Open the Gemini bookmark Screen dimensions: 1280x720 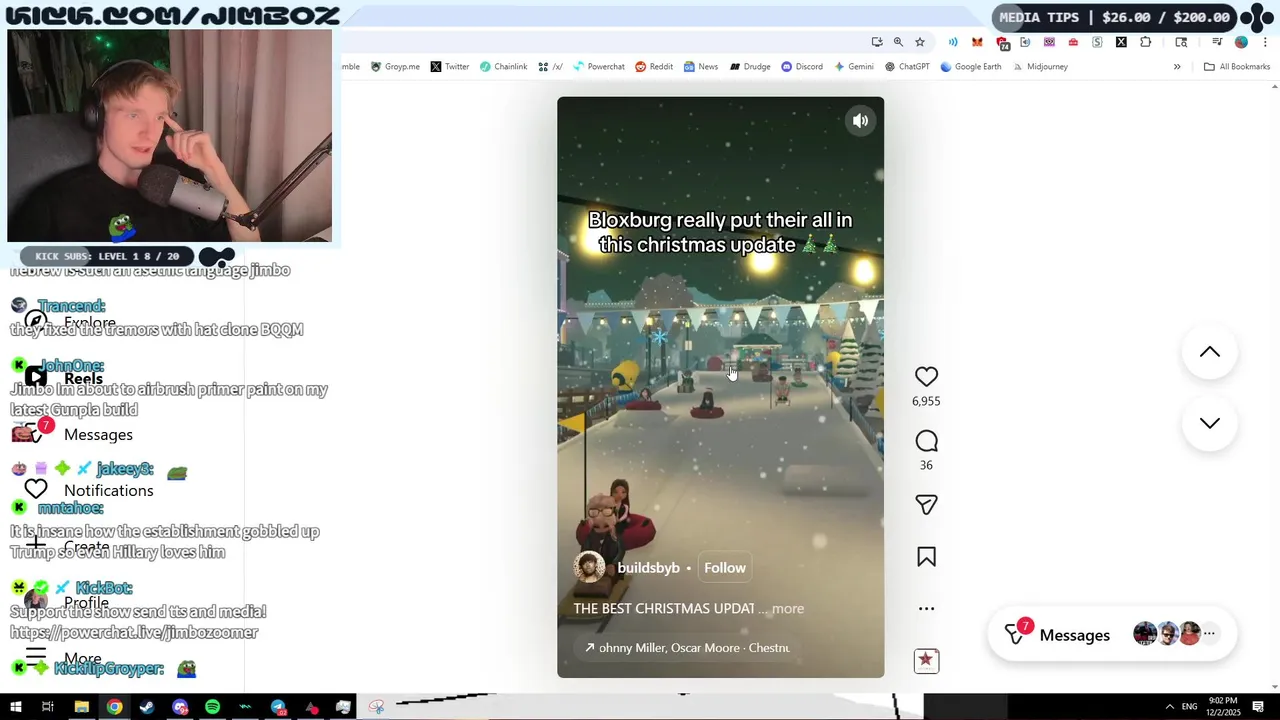(854, 67)
